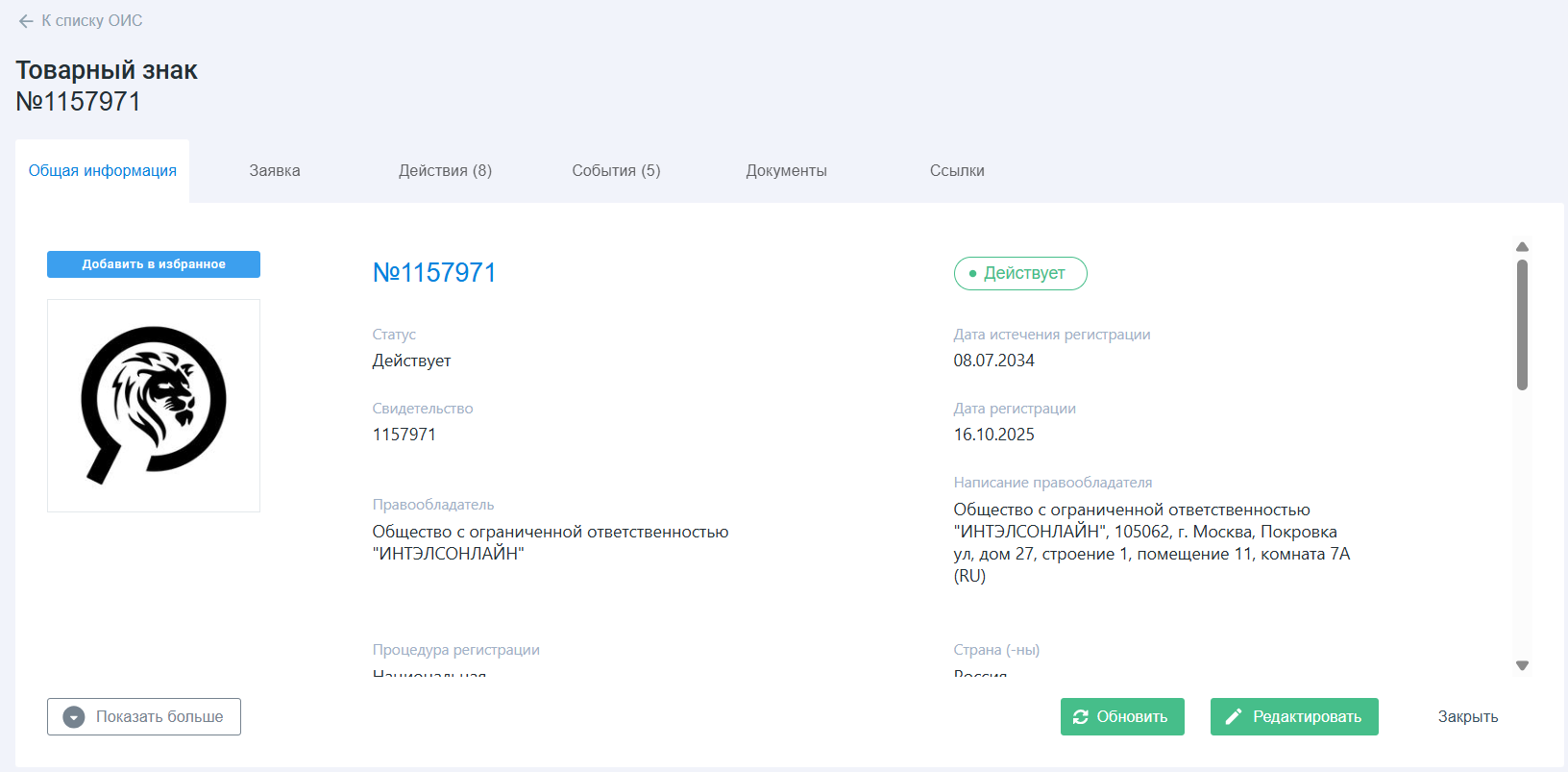Click the scrollbar up arrow

[x=1522, y=247]
